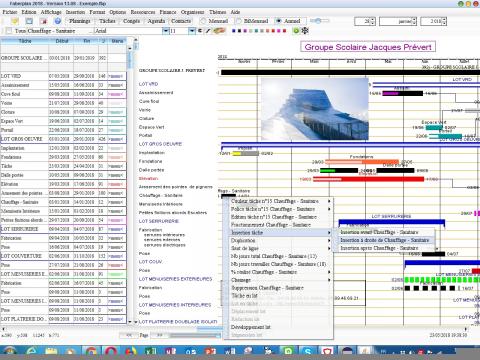Viewport: 480px width, 360px height.
Task: Open Chrome from the taskbar
Action: point(91,351)
